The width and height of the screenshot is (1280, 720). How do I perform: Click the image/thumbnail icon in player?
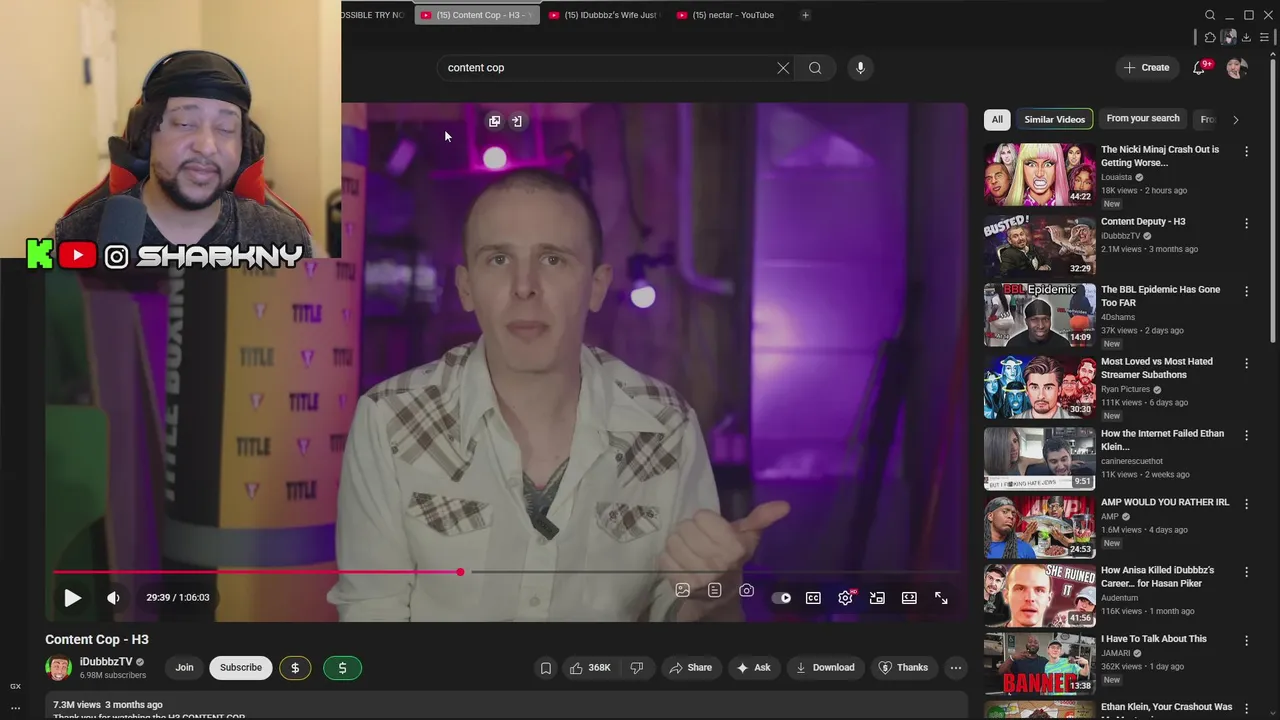[682, 591]
